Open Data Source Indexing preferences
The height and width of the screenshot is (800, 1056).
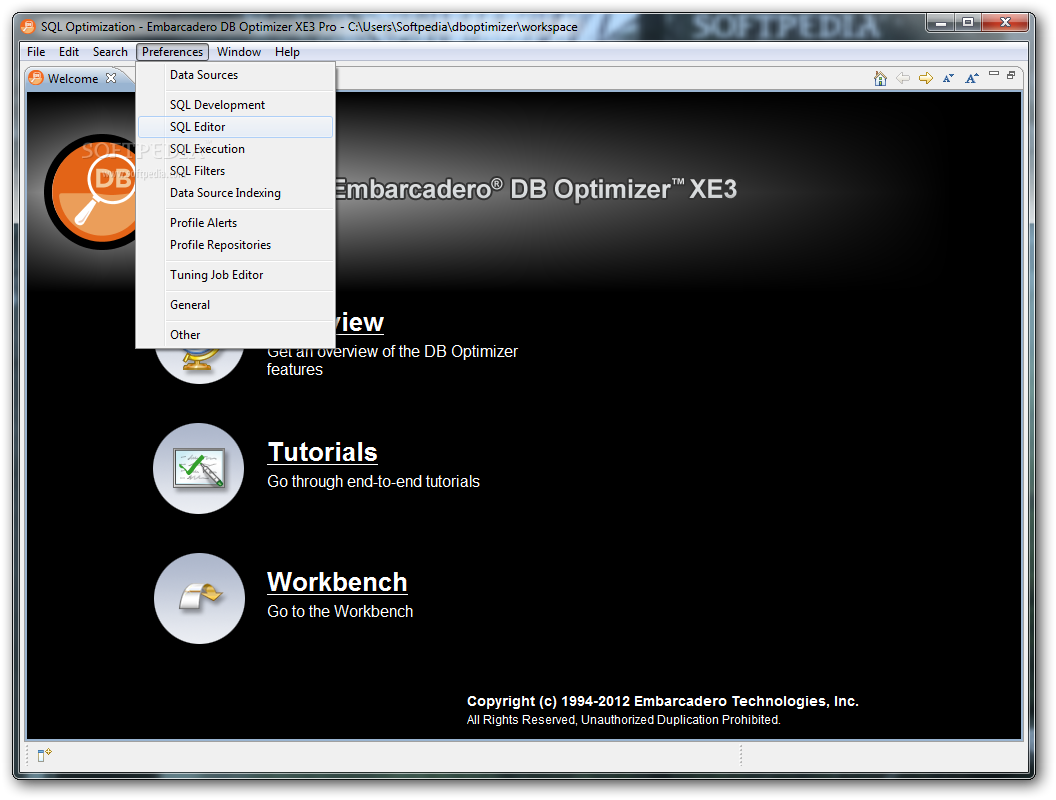click(x=236, y=193)
